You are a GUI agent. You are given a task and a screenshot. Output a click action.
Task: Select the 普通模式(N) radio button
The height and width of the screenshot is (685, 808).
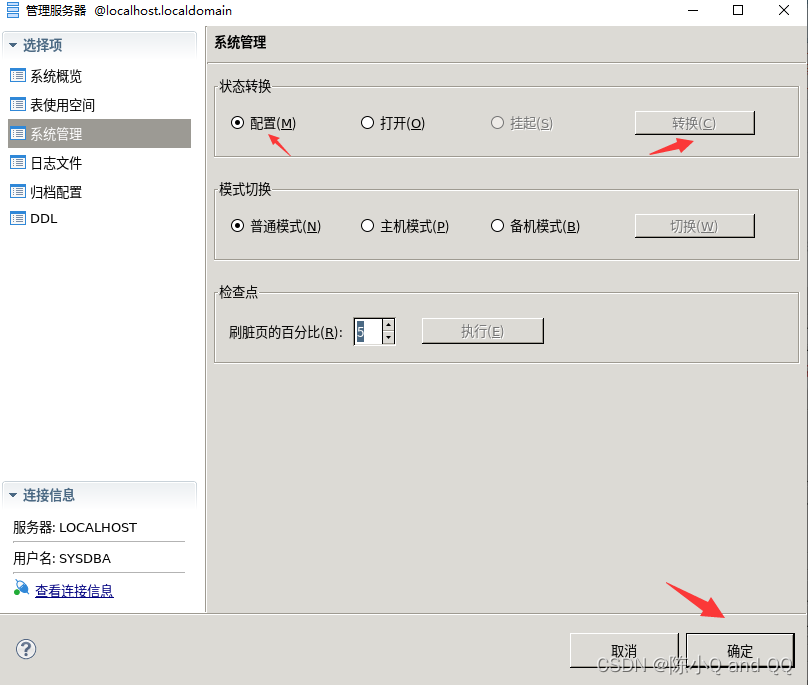237,226
